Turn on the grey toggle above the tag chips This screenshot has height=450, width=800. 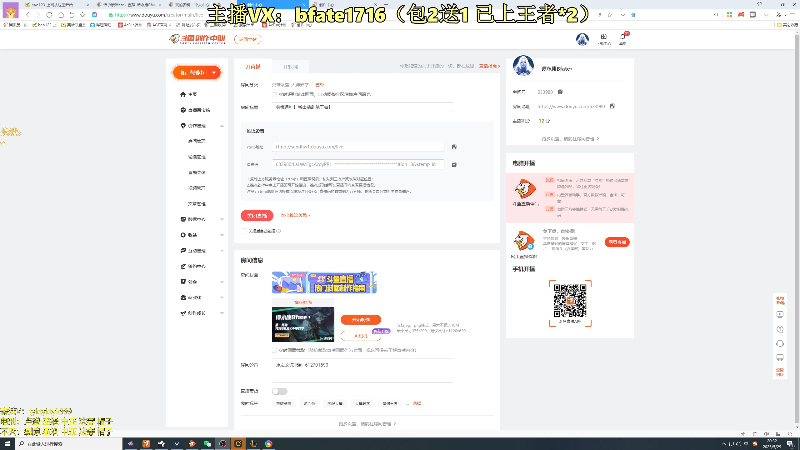(279, 391)
